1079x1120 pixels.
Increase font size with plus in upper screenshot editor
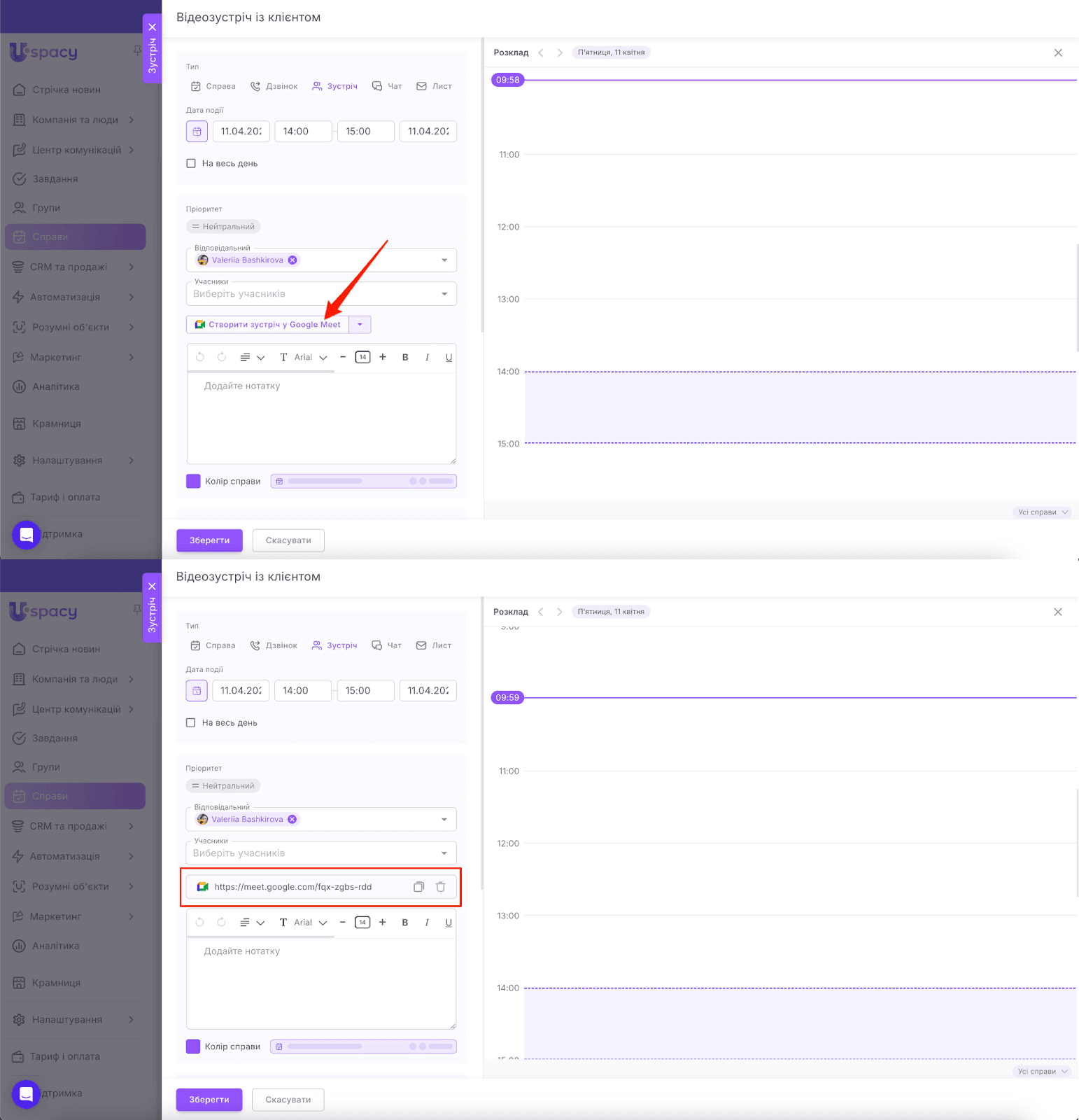point(383,357)
